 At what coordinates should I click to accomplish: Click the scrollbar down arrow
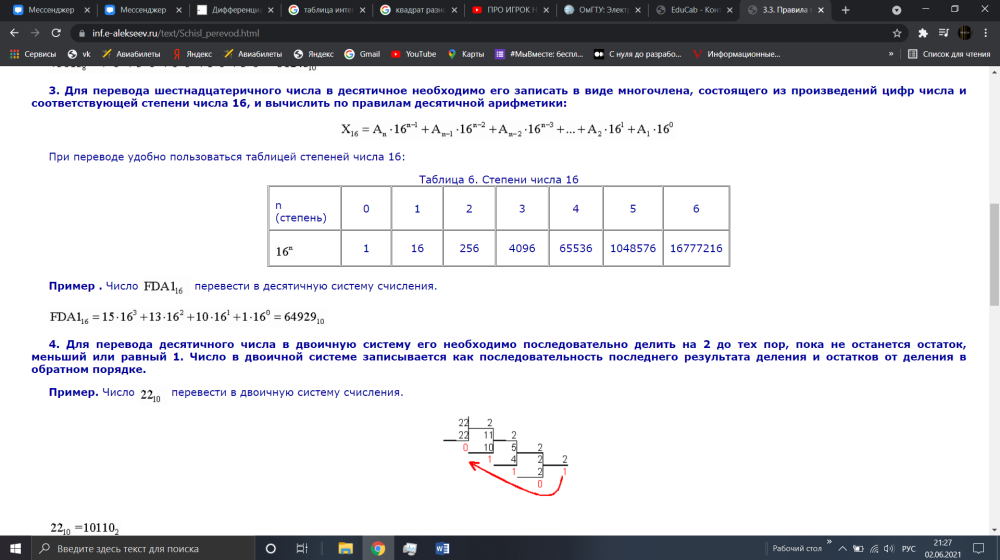tap(994, 530)
